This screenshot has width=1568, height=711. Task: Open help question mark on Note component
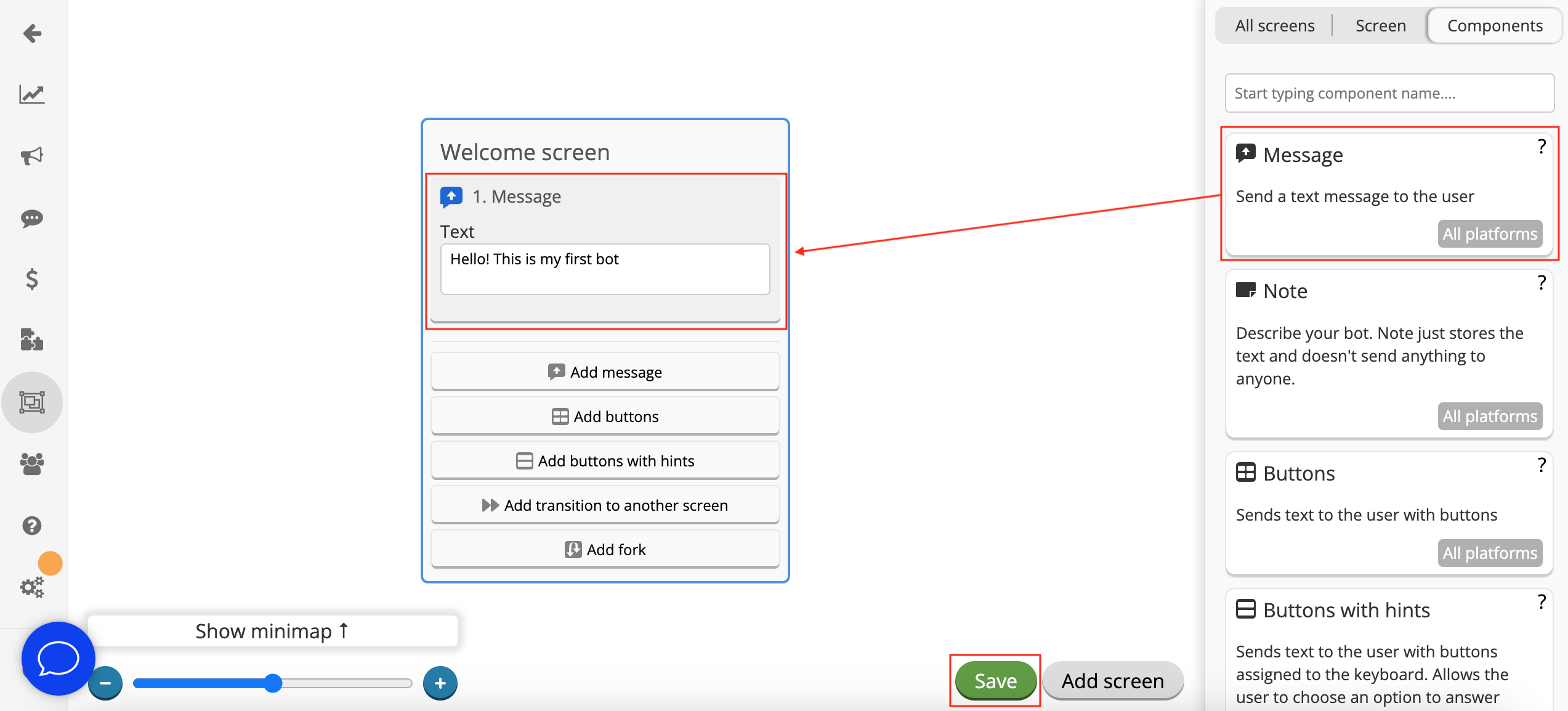1542,283
